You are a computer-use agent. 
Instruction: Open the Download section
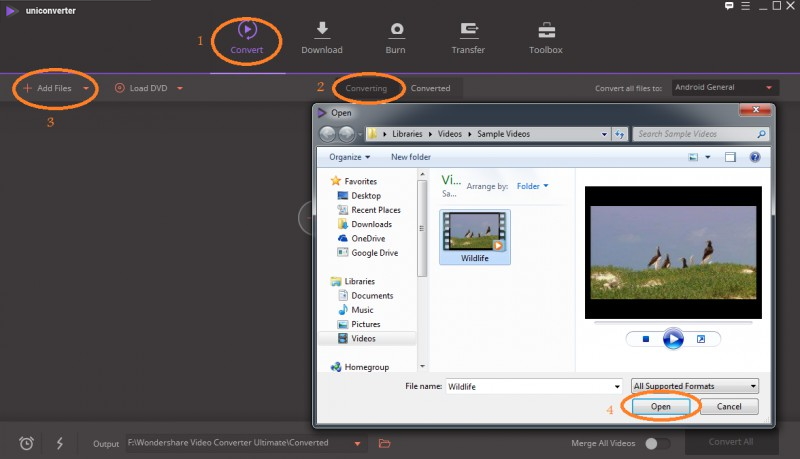click(322, 38)
